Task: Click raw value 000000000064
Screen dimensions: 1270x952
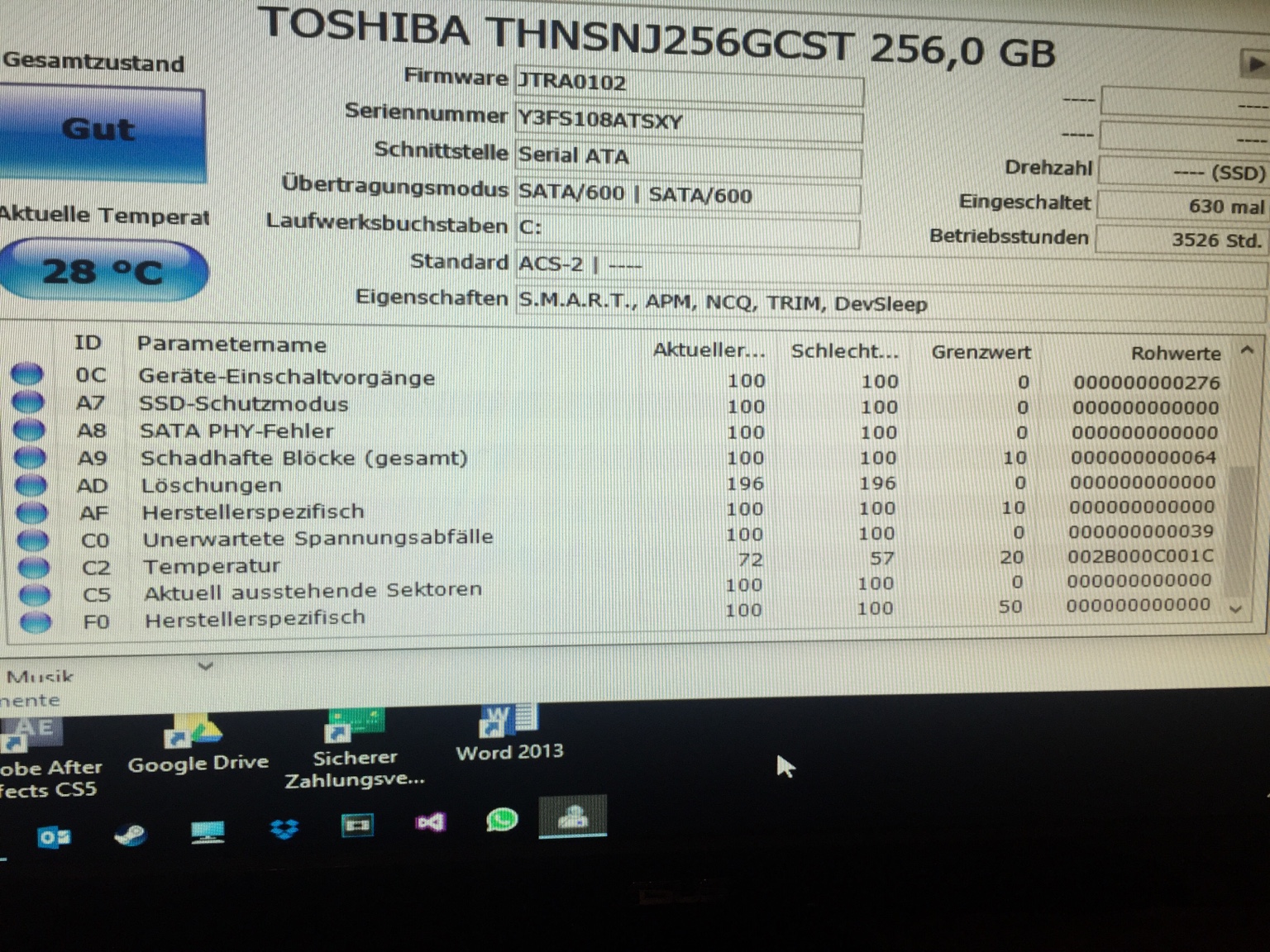Action: point(1143,457)
